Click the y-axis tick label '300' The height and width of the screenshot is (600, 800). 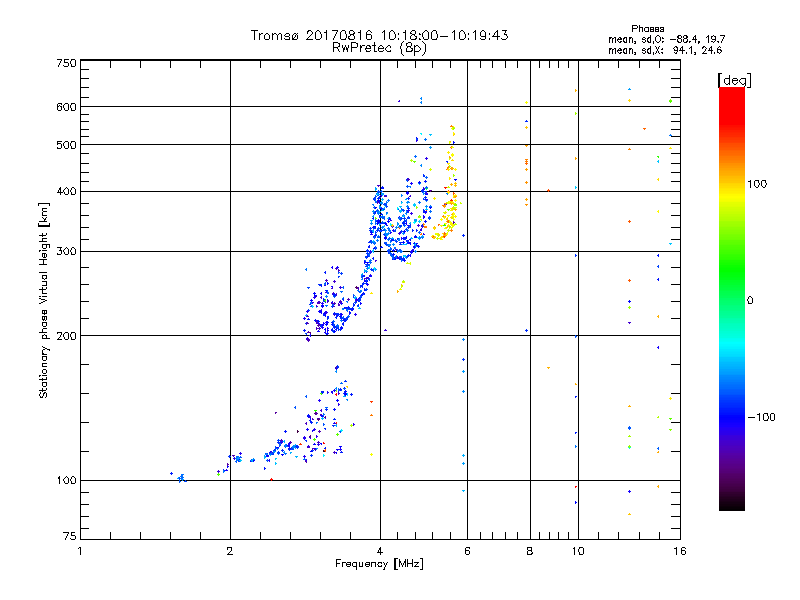[66, 252]
